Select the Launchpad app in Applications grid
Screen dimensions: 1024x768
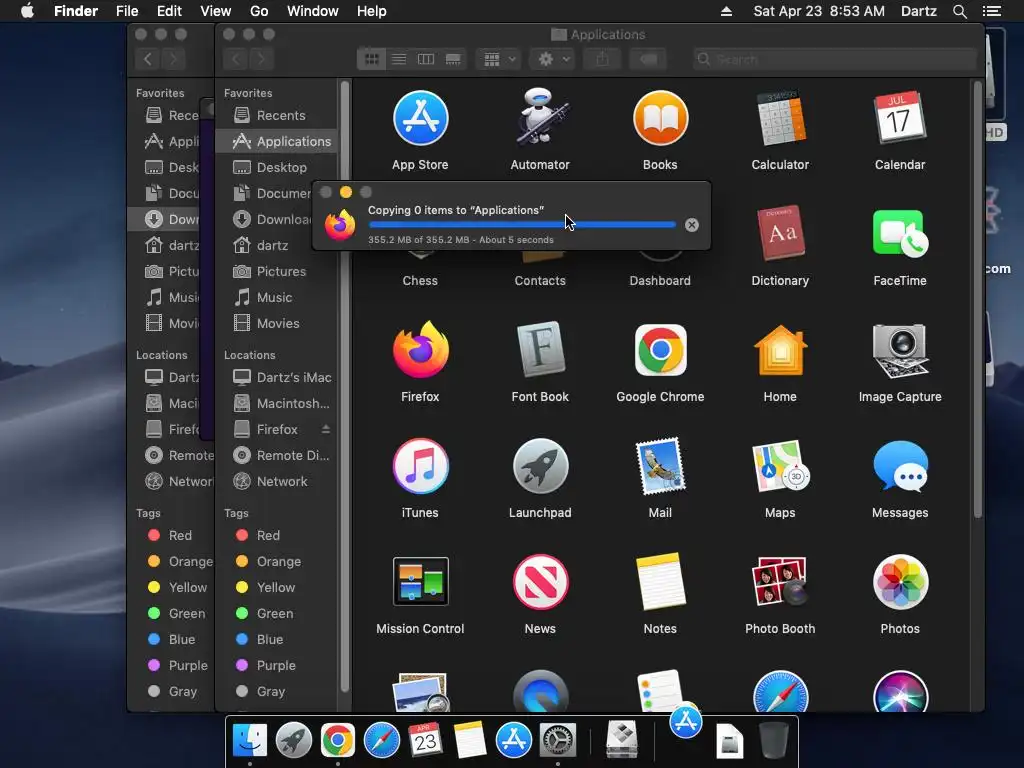click(540, 466)
